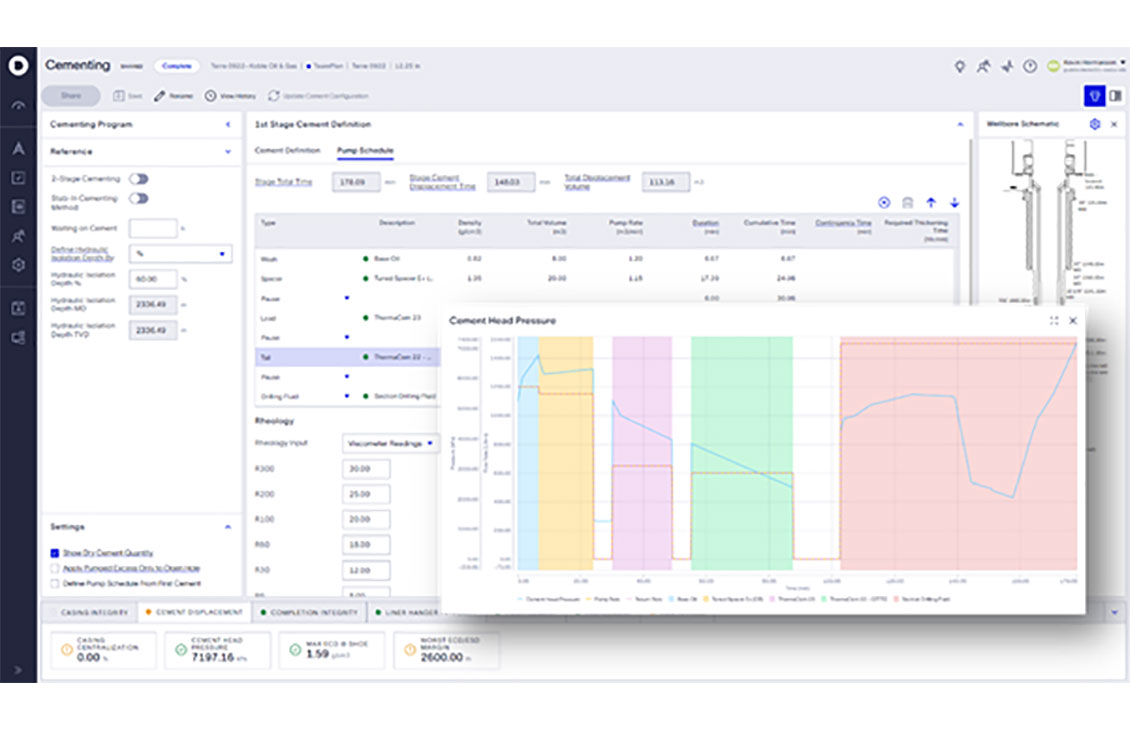Switch to Cement Definition tab

coord(288,151)
